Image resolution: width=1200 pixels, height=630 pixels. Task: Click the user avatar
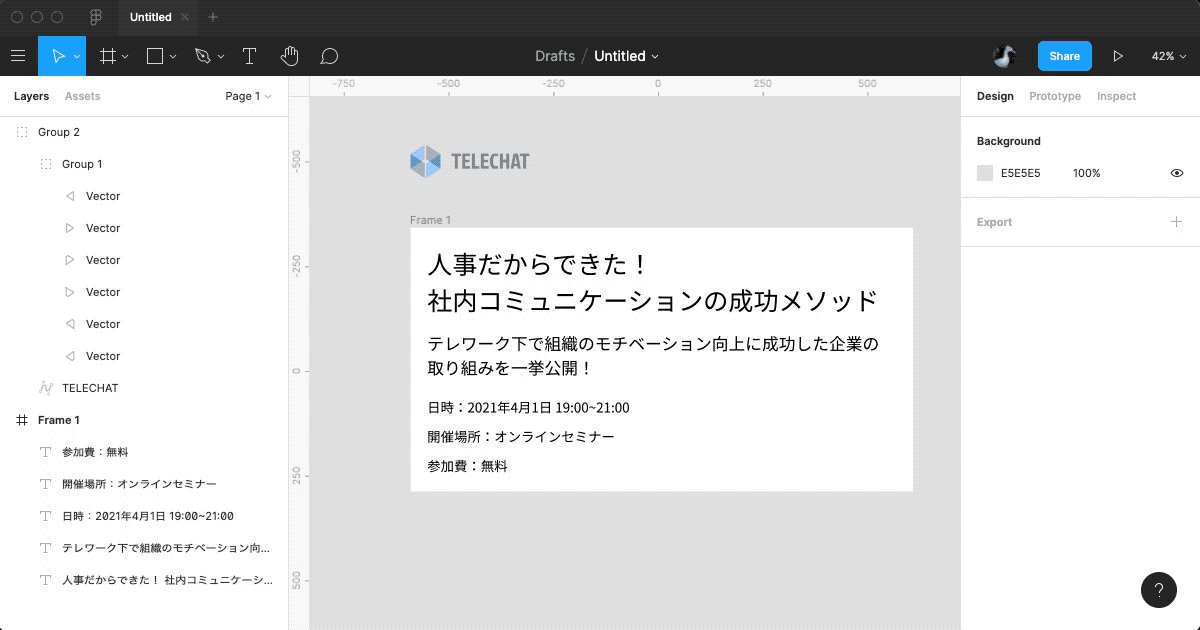[1005, 56]
